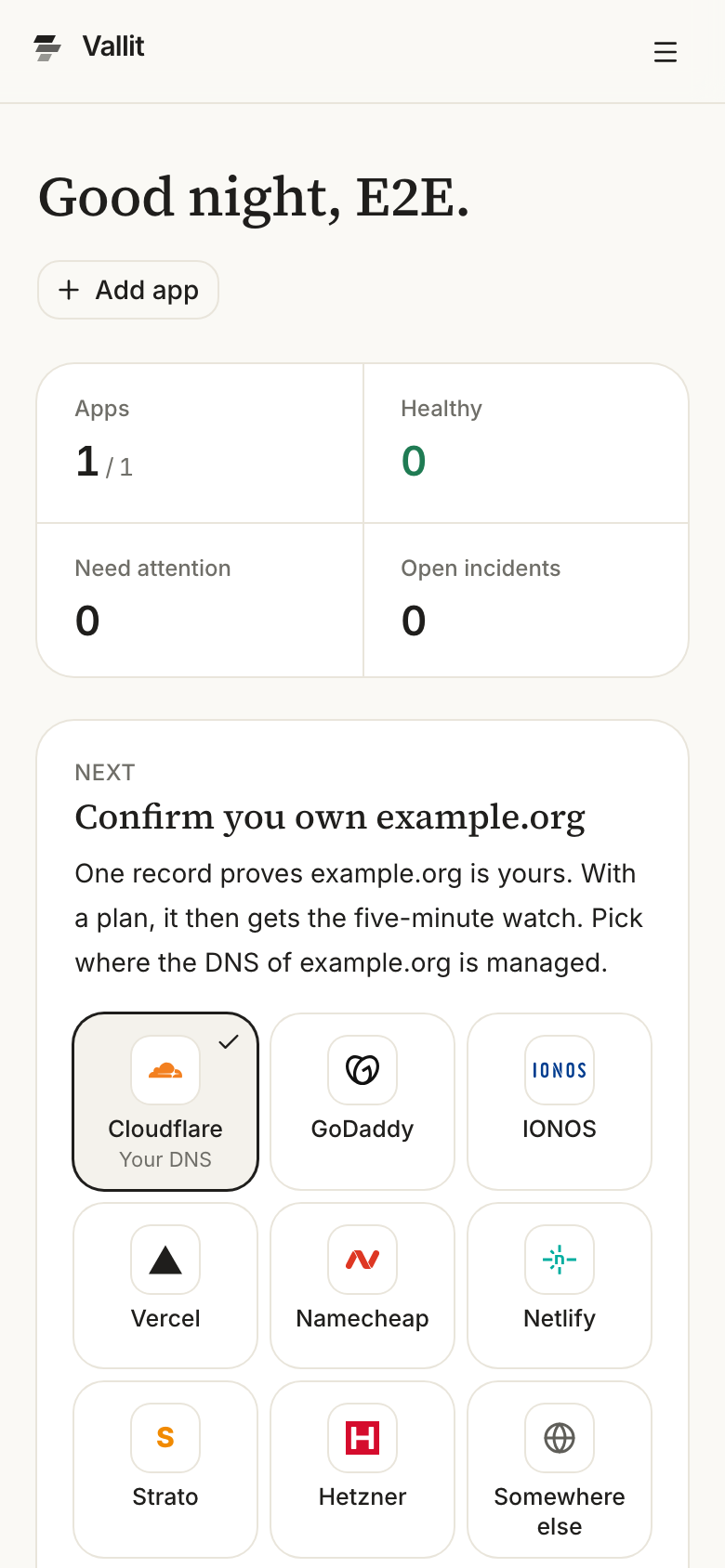Image resolution: width=725 pixels, height=1568 pixels.
Task: Click the 'Confirm you own example.org' heading
Action: 330,817
